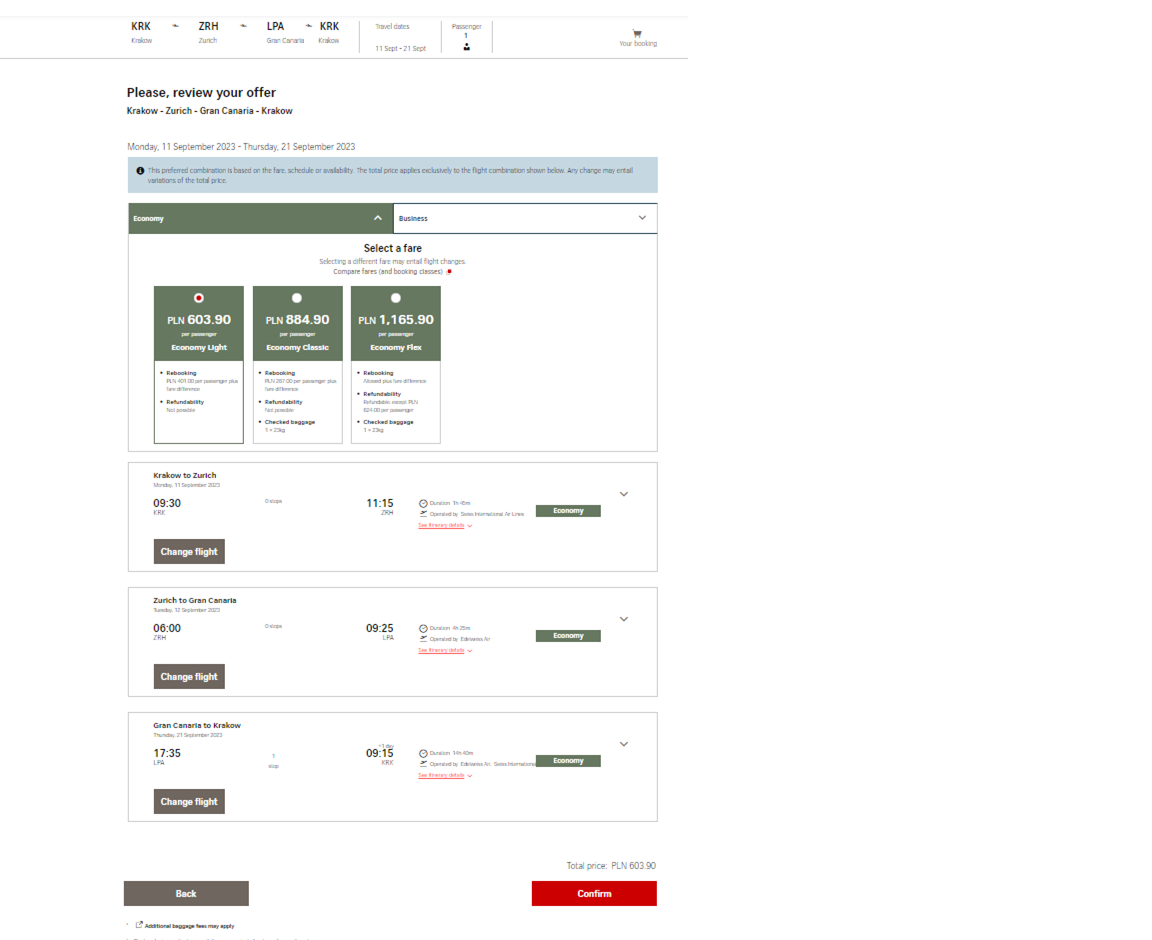Click the Travel dates 11 Sept - 21 Sept header

(400, 37)
